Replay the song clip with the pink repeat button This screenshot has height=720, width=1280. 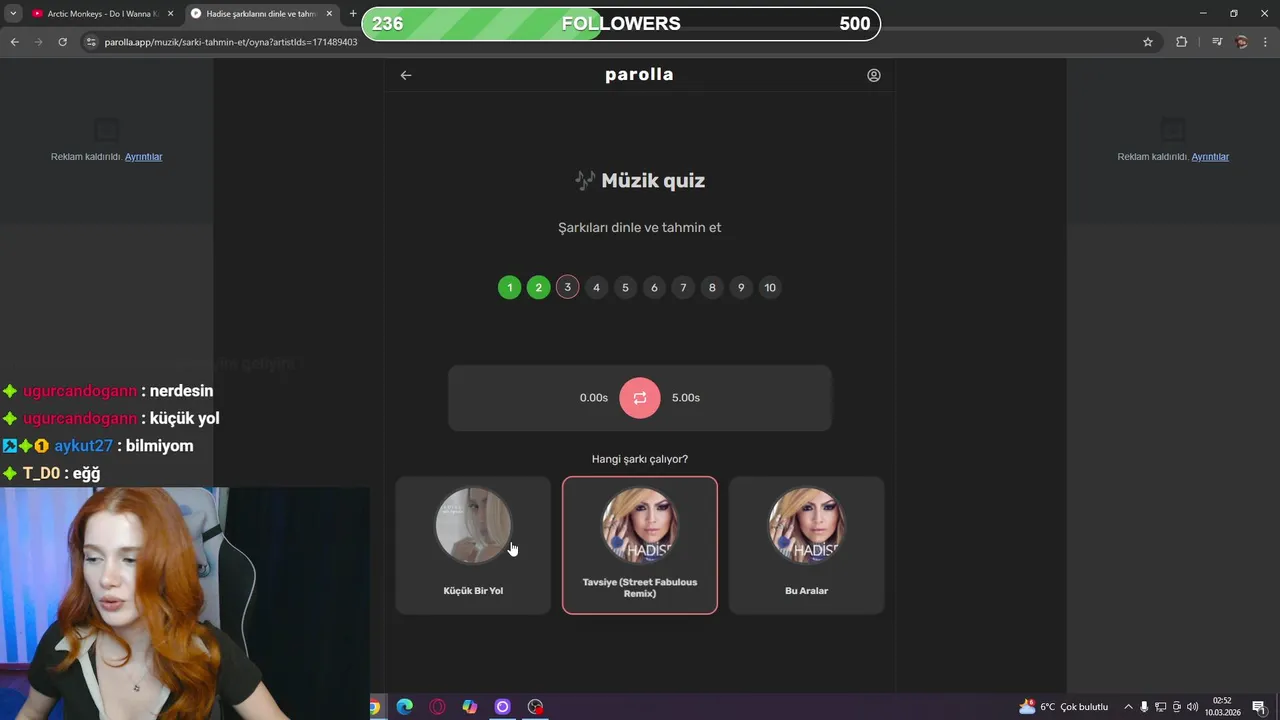click(640, 397)
